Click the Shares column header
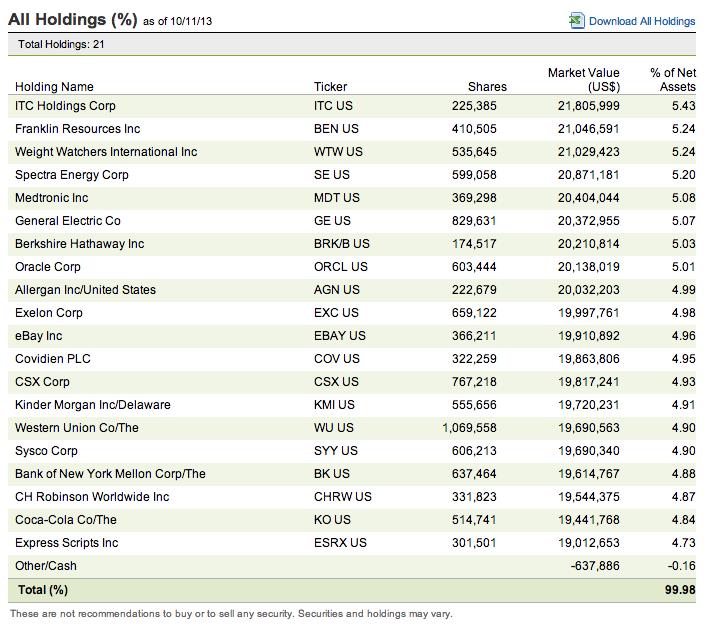 pos(487,87)
